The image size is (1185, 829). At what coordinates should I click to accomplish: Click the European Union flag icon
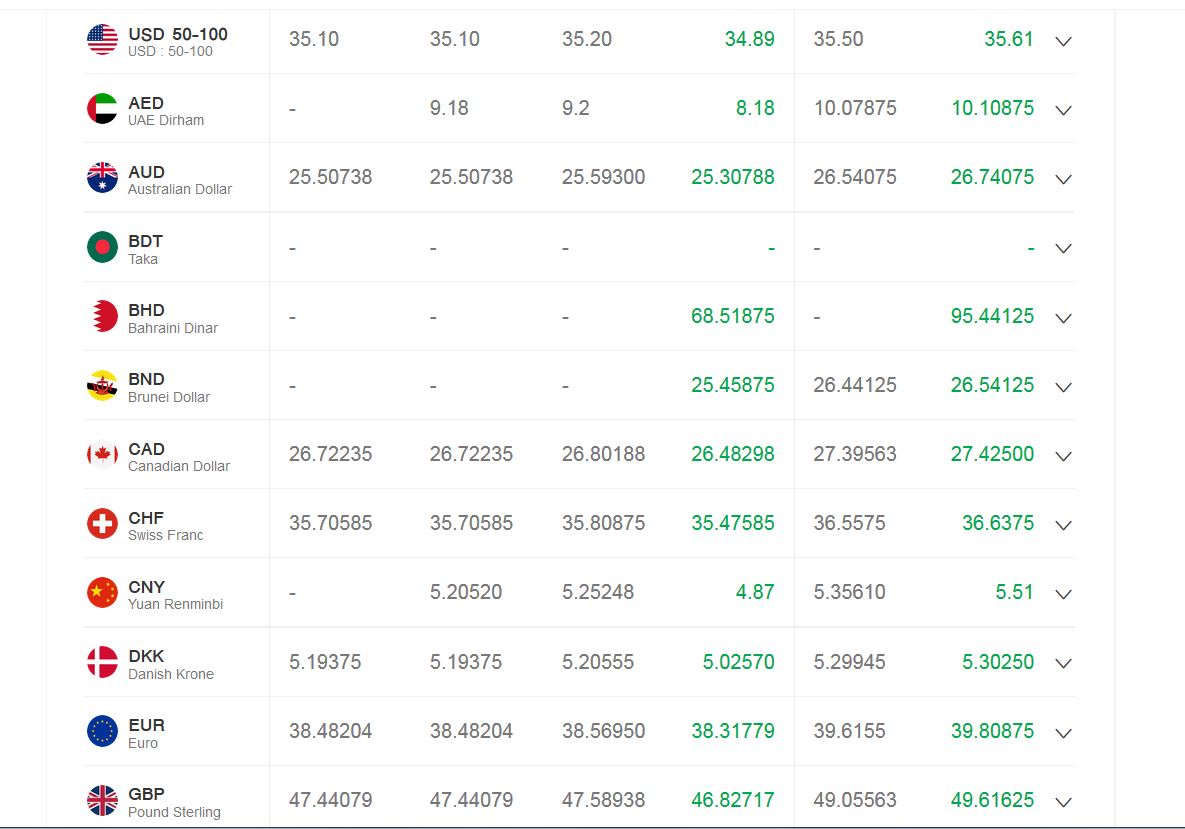pos(102,731)
